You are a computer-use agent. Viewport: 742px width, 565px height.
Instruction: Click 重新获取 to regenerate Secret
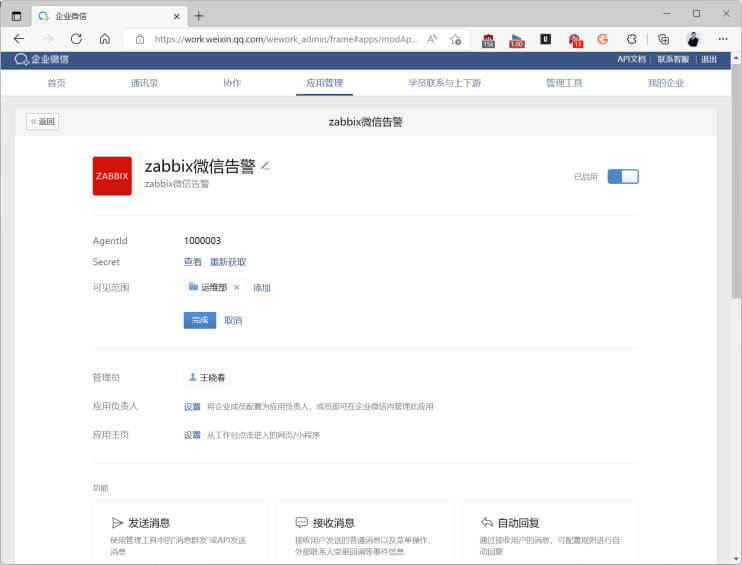(x=228, y=262)
